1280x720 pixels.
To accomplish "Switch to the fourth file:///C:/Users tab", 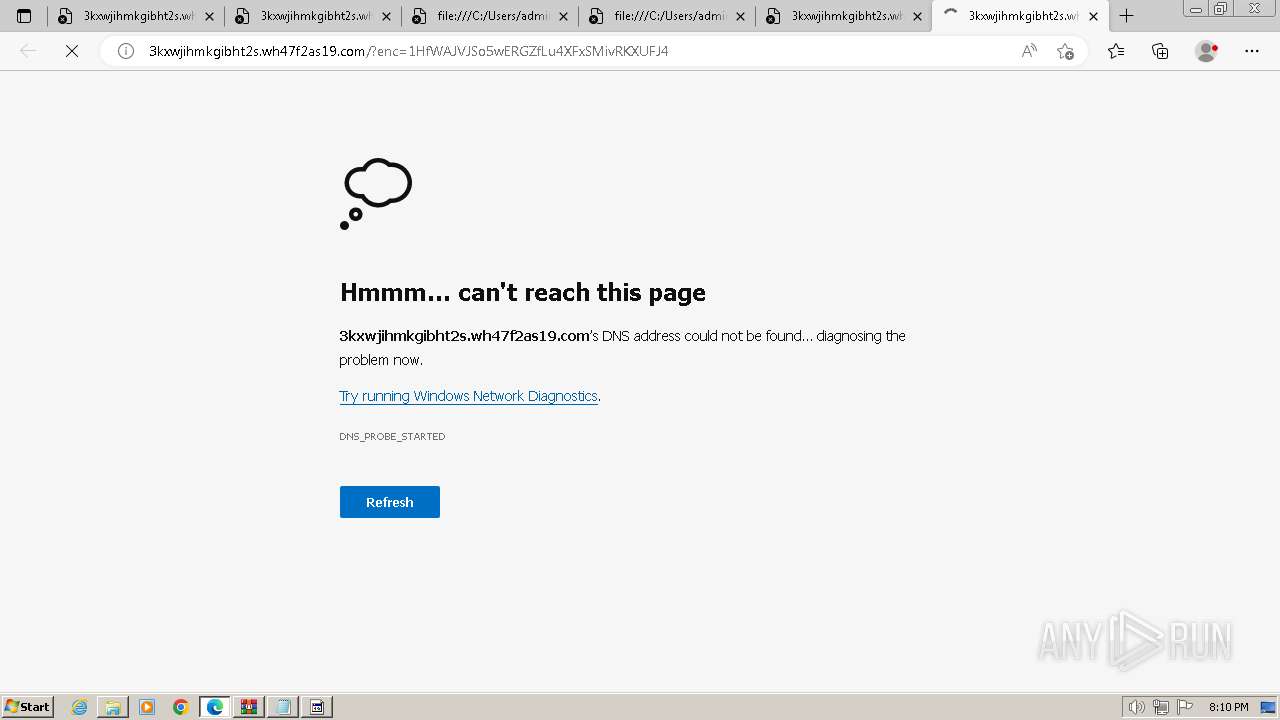I will click(x=667, y=16).
